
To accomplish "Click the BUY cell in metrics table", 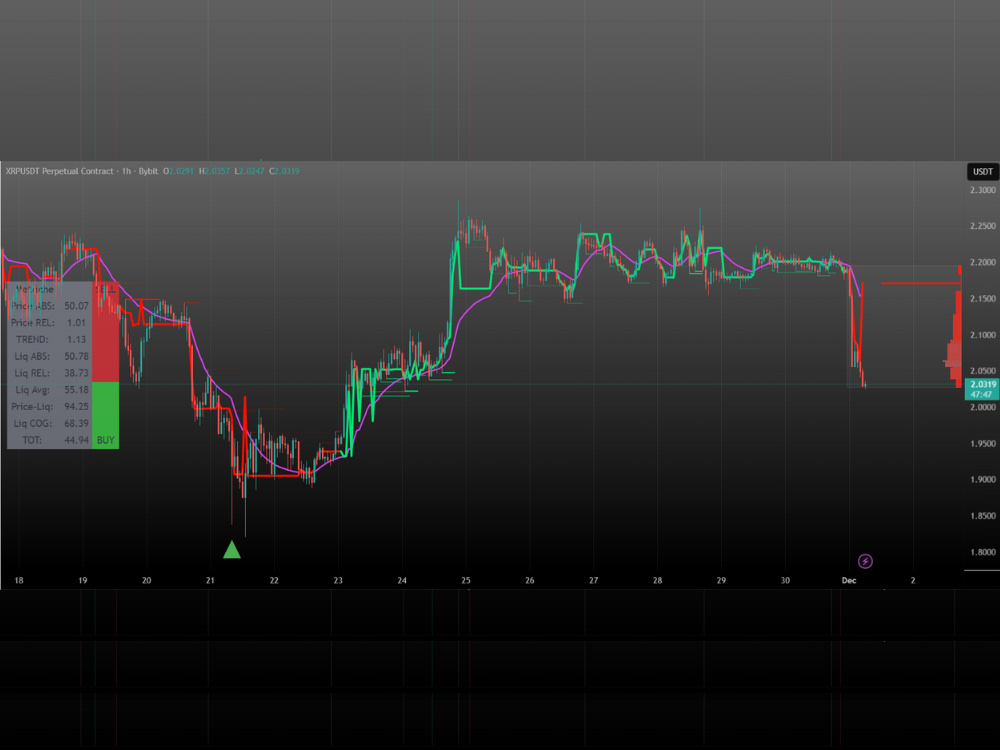I will (x=105, y=440).
